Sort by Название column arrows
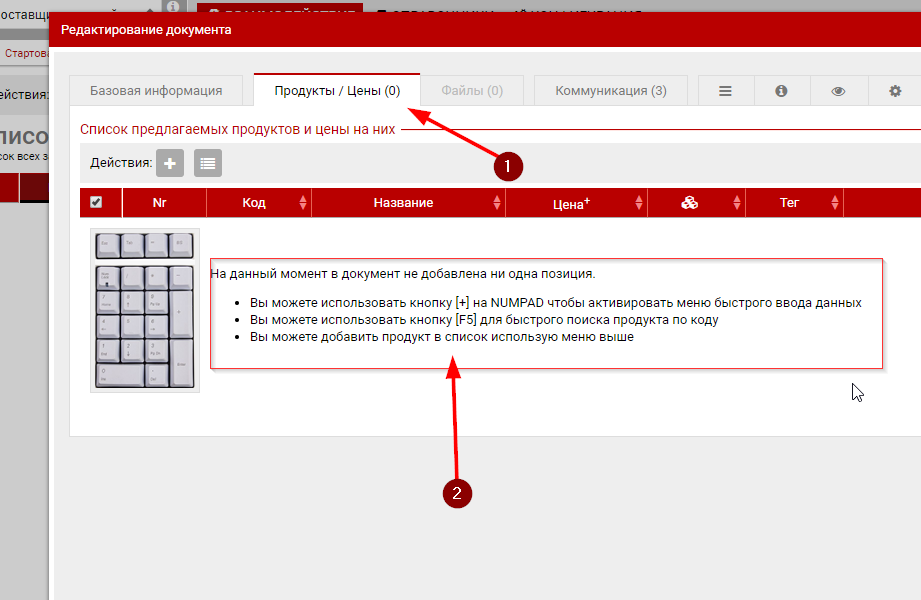 pyautogui.click(x=497, y=203)
